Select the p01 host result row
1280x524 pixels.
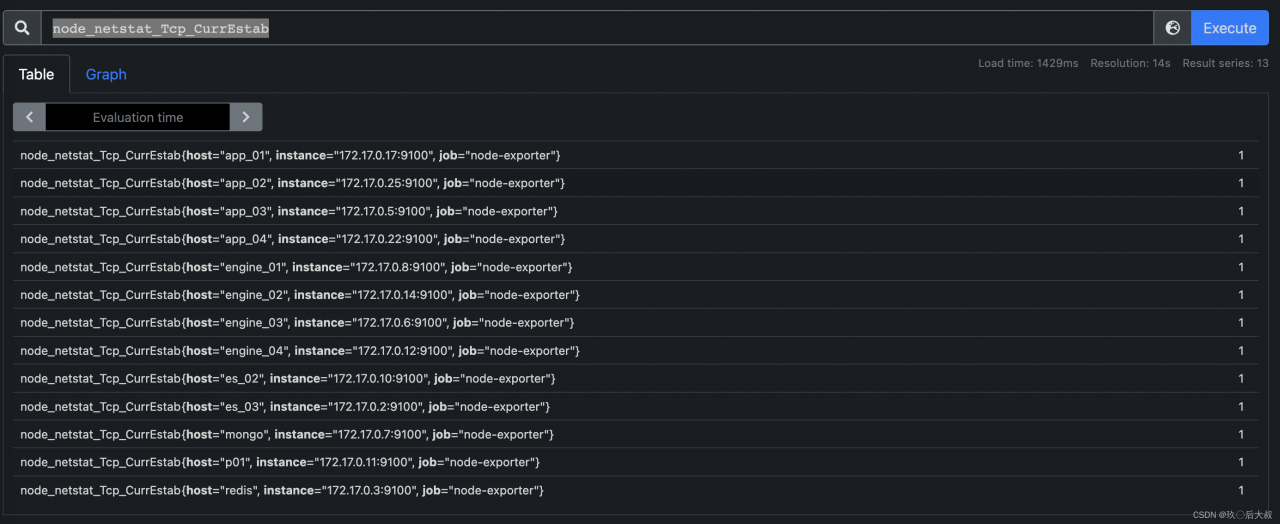click(x=635, y=462)
